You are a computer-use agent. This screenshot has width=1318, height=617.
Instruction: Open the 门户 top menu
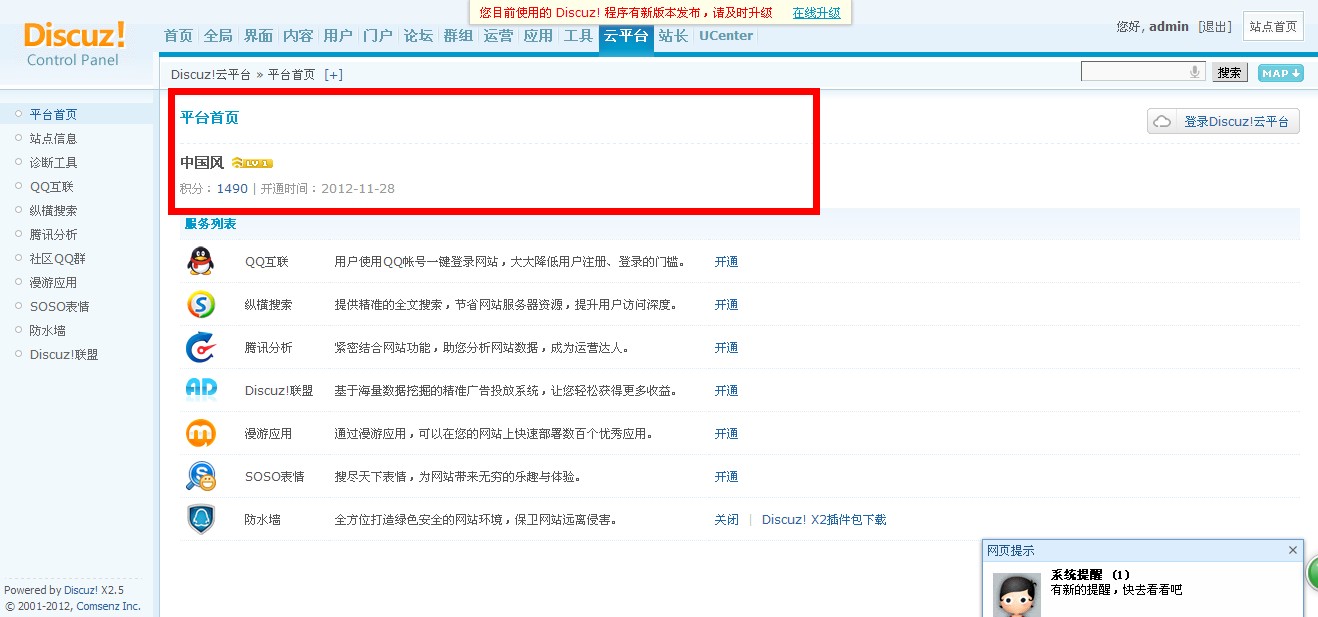(378, 36)
